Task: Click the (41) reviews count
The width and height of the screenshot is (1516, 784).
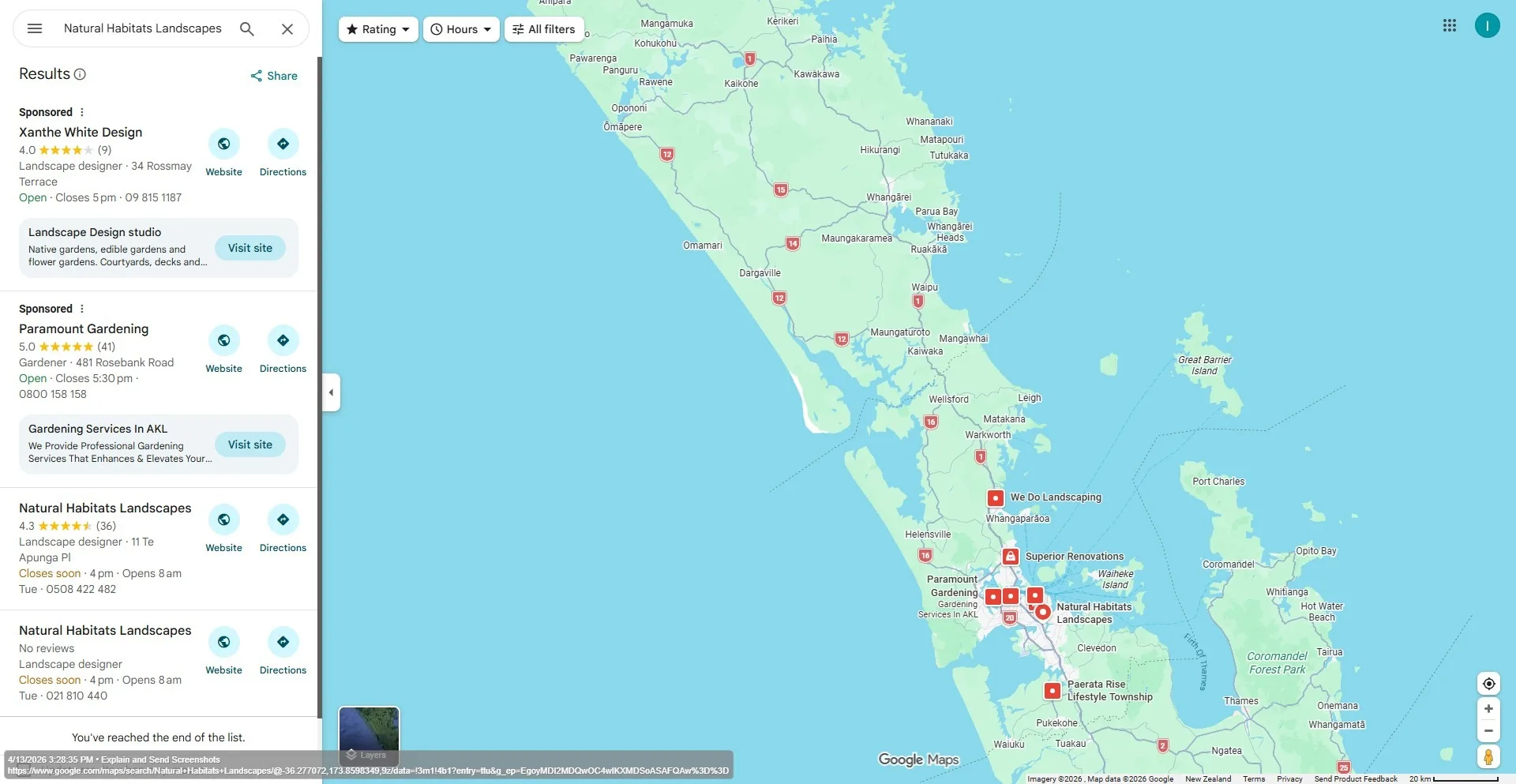Action: [x=106, y=347]
